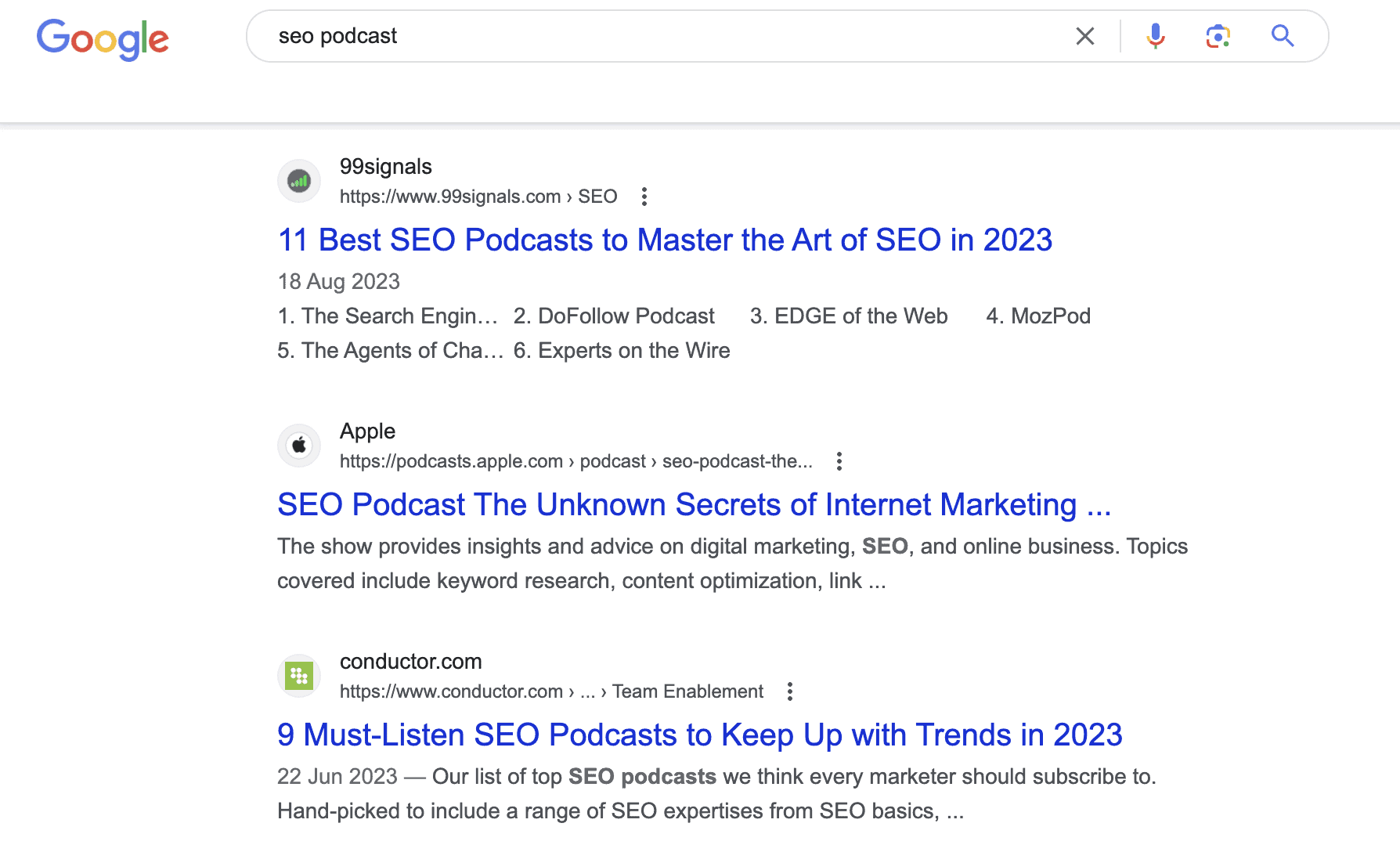Open '11 Best SEO Podcasts to Master the Art' link
The height and width of the screenshot is (852, 1400).
[665, 240]
